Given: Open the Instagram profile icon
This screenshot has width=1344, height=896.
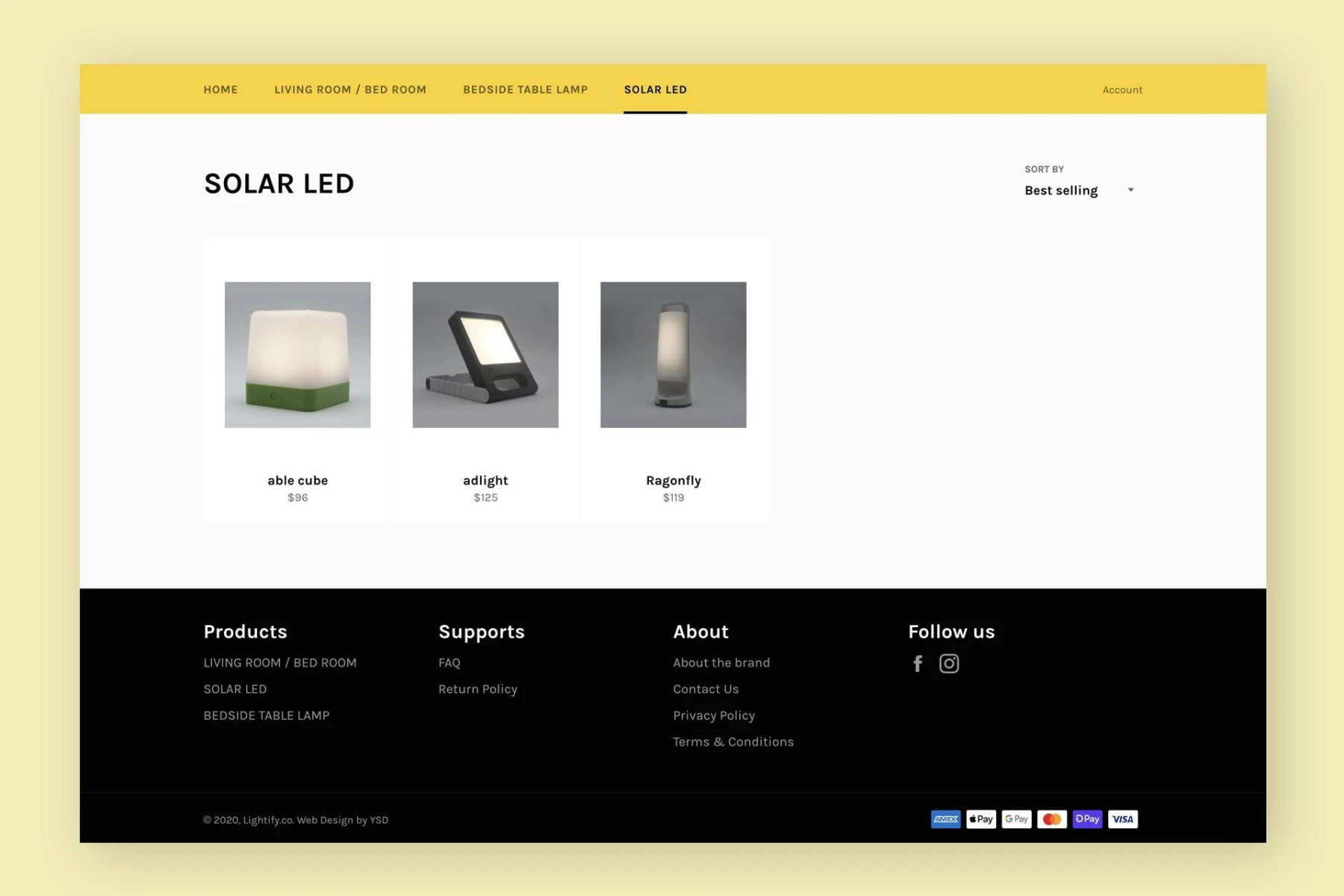Looking at the screenshot, I should point(949,663).
